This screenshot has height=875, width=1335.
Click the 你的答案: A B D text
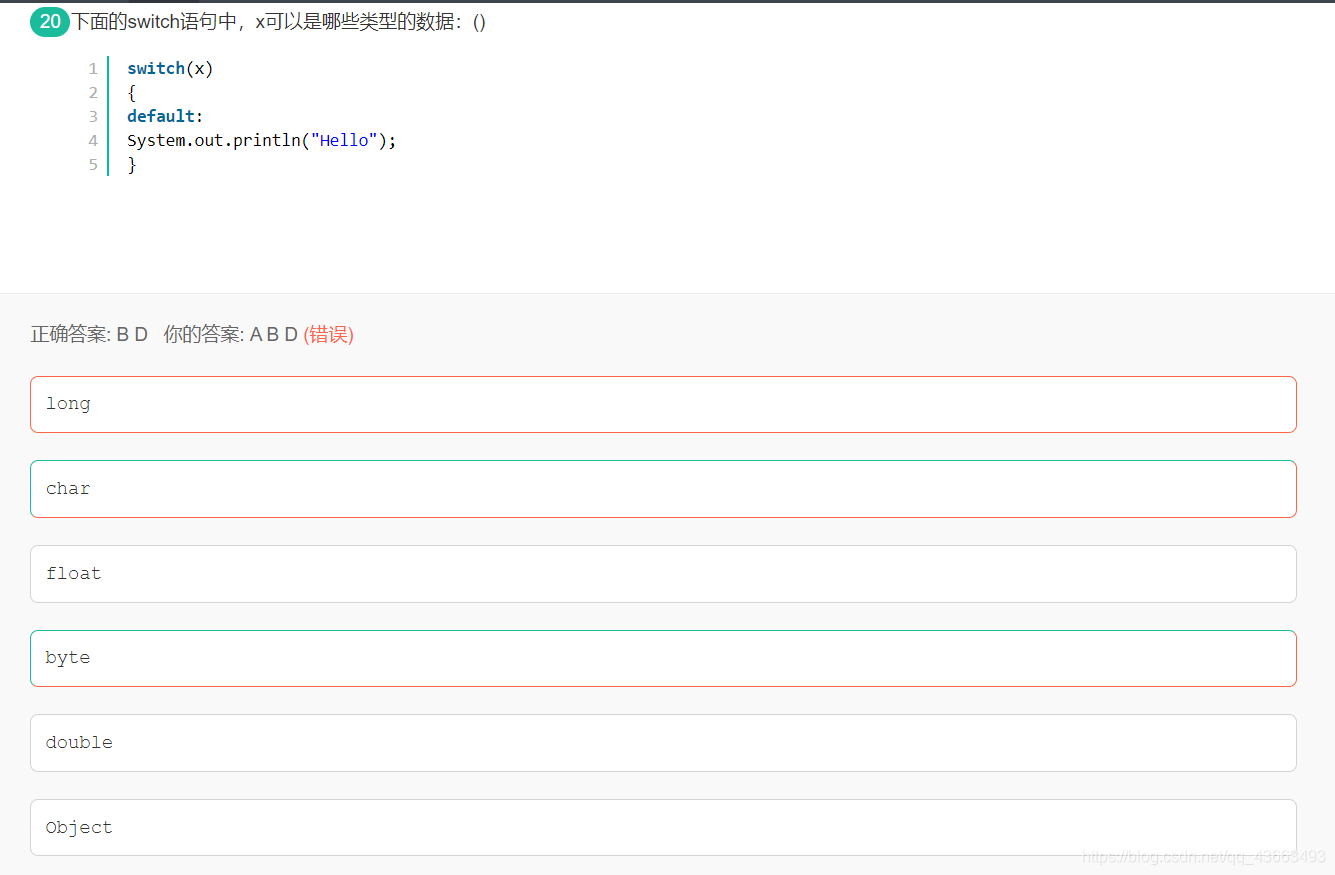pos(231,334)
